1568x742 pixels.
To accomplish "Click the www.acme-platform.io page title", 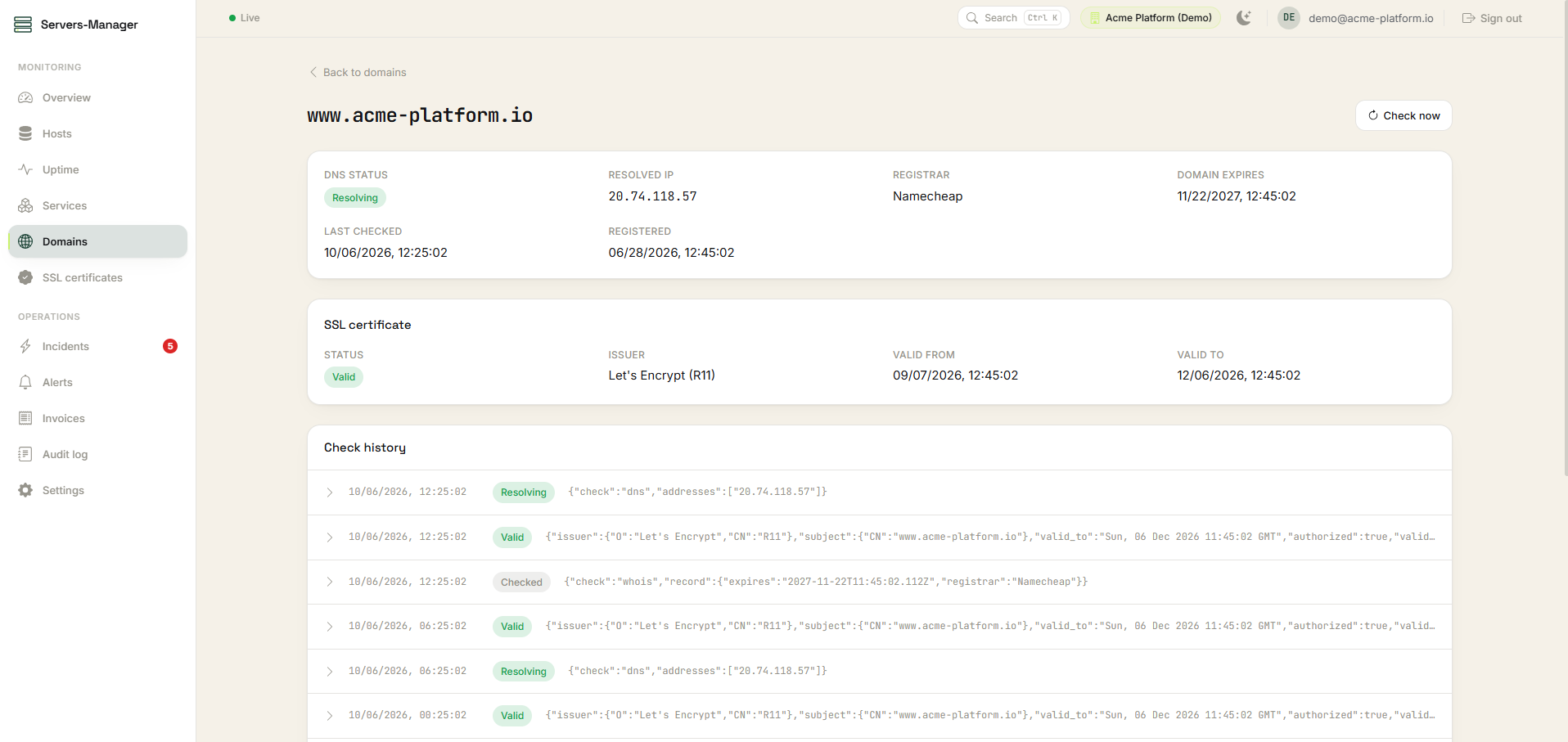I will click(x=420, y=115).
